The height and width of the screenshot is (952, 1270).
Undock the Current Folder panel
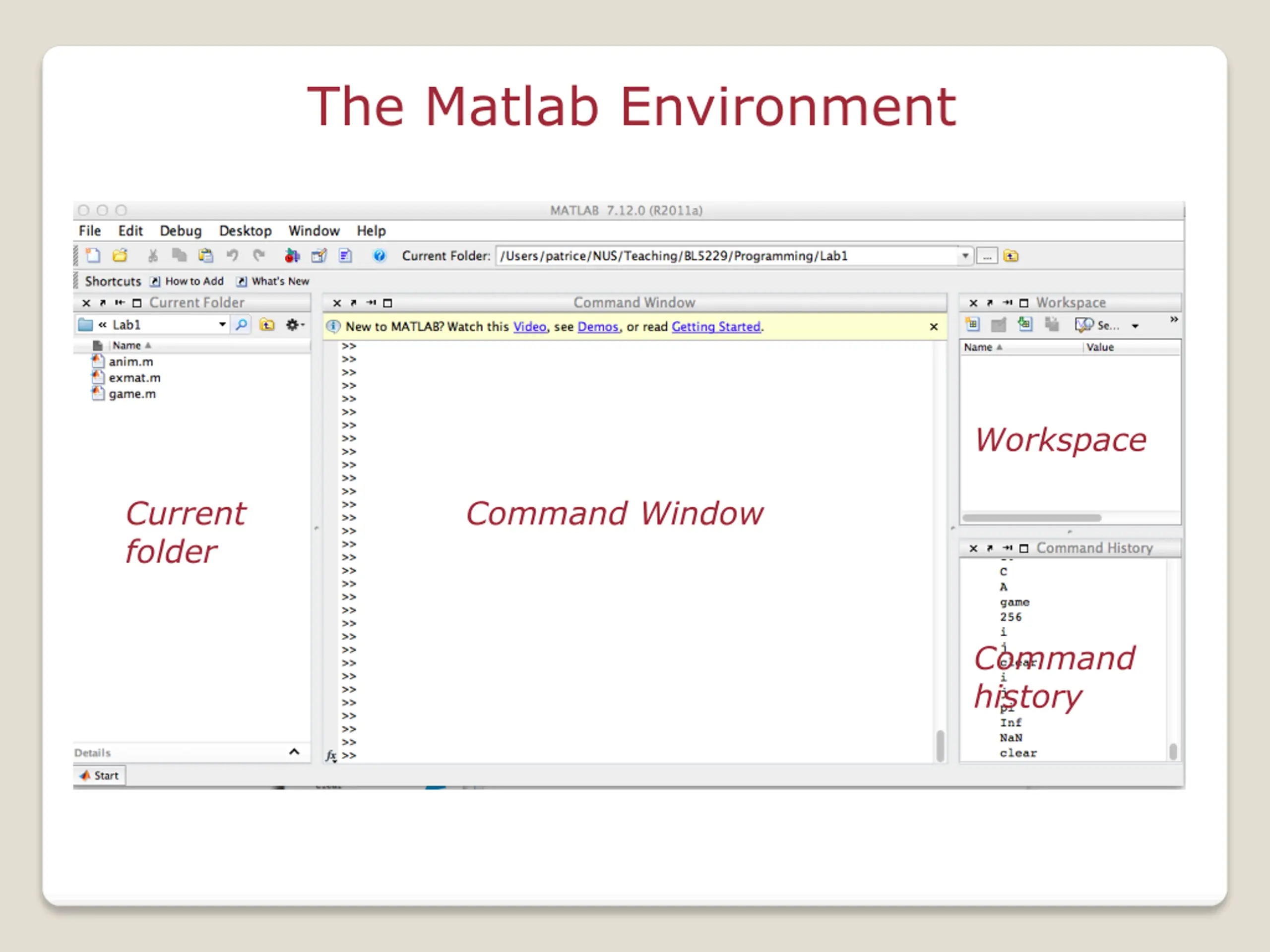click(103, 303)
